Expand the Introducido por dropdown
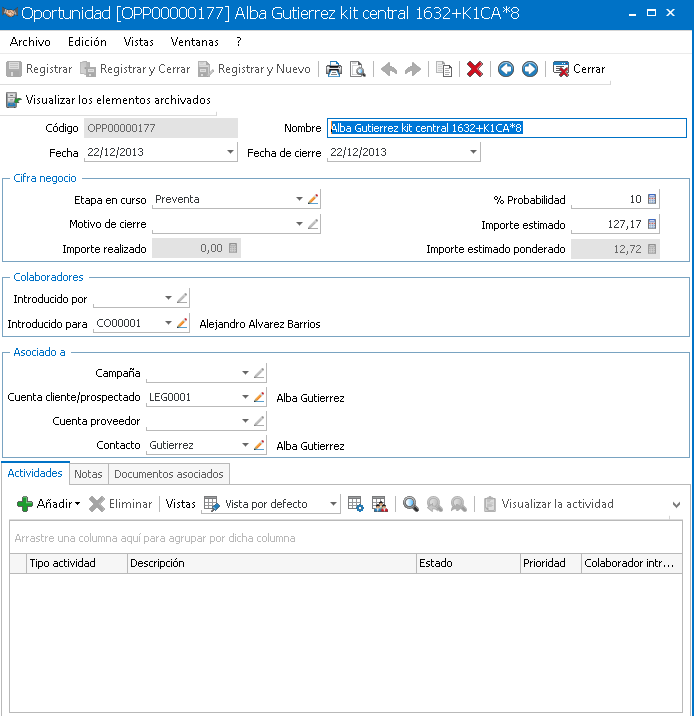Viewport: 694px width, 716px height. [x=168, y=298]
